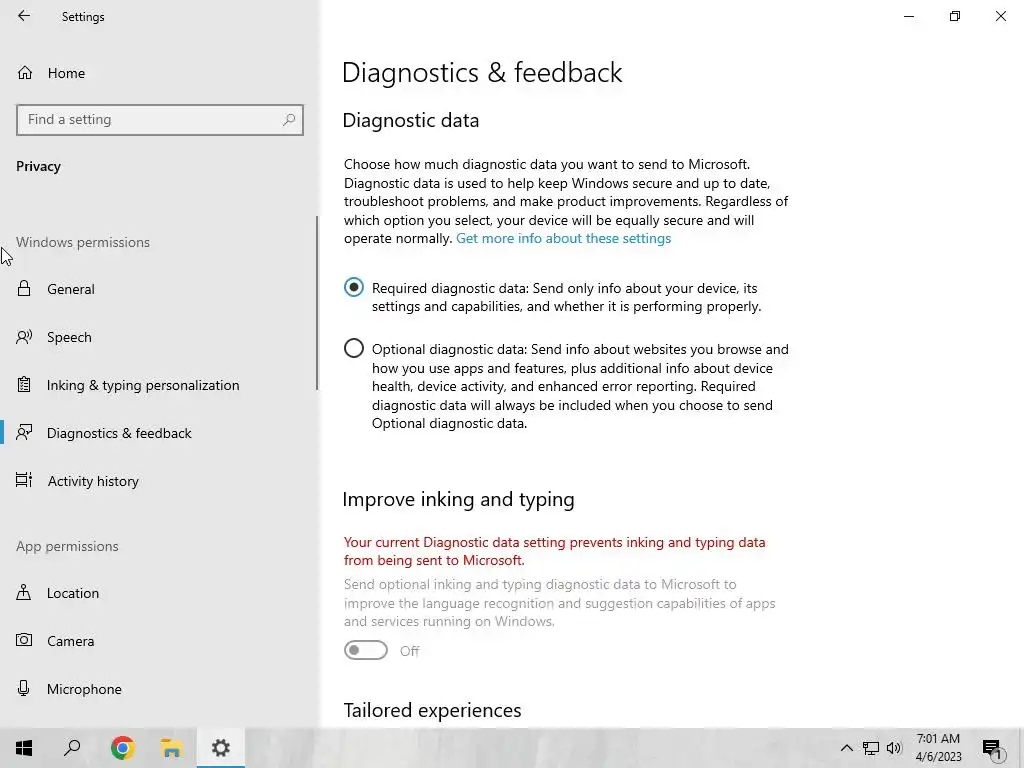Click Get more info about these settings
The image size is (1024, 768).
coord(564,238)
